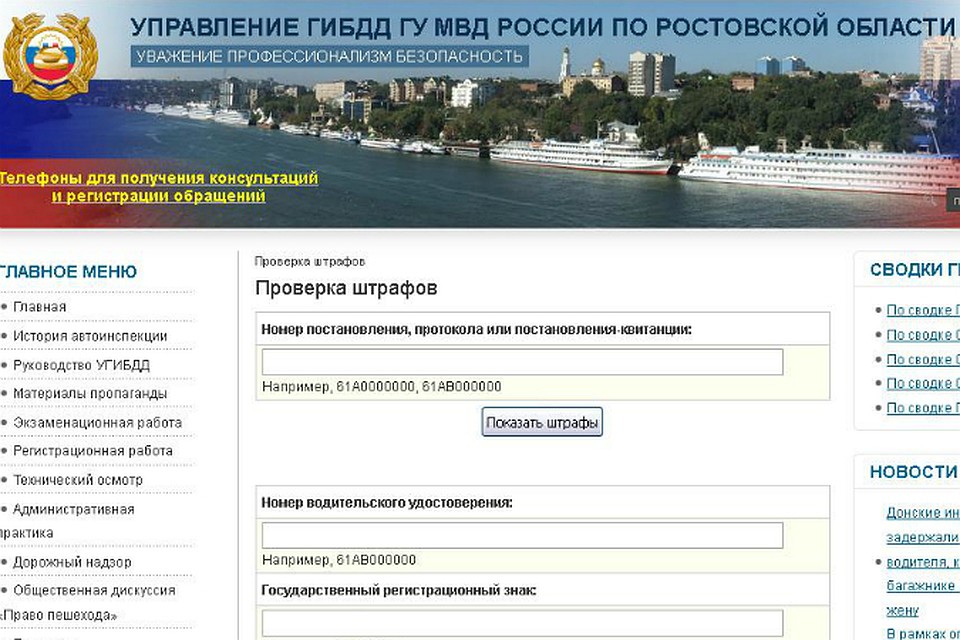Open the fifth По сводке link

[923, 408]
